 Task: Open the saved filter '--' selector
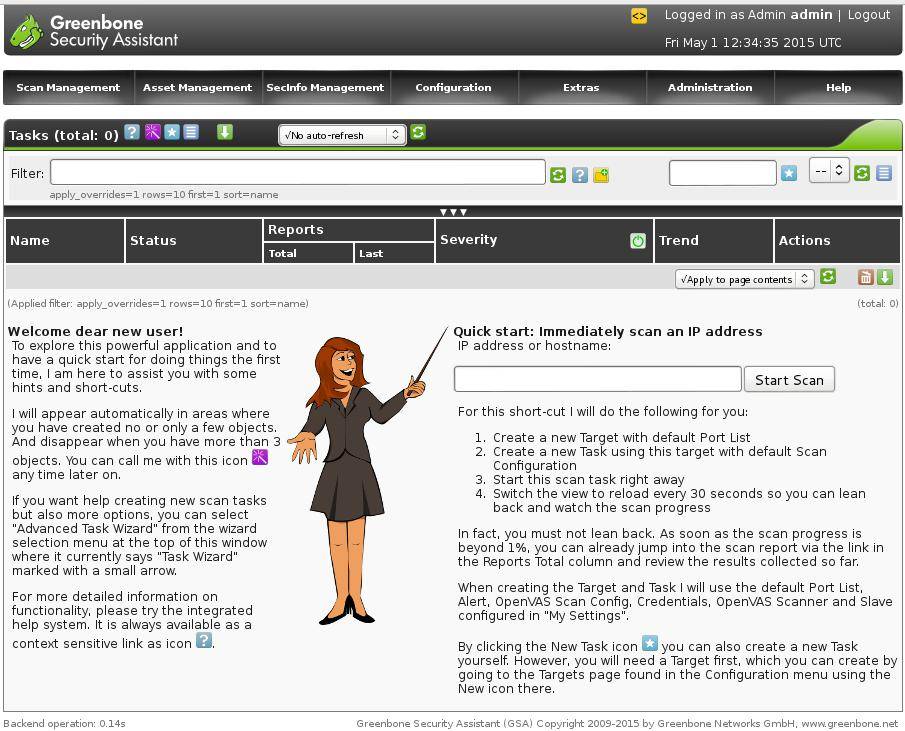[829, 172]
